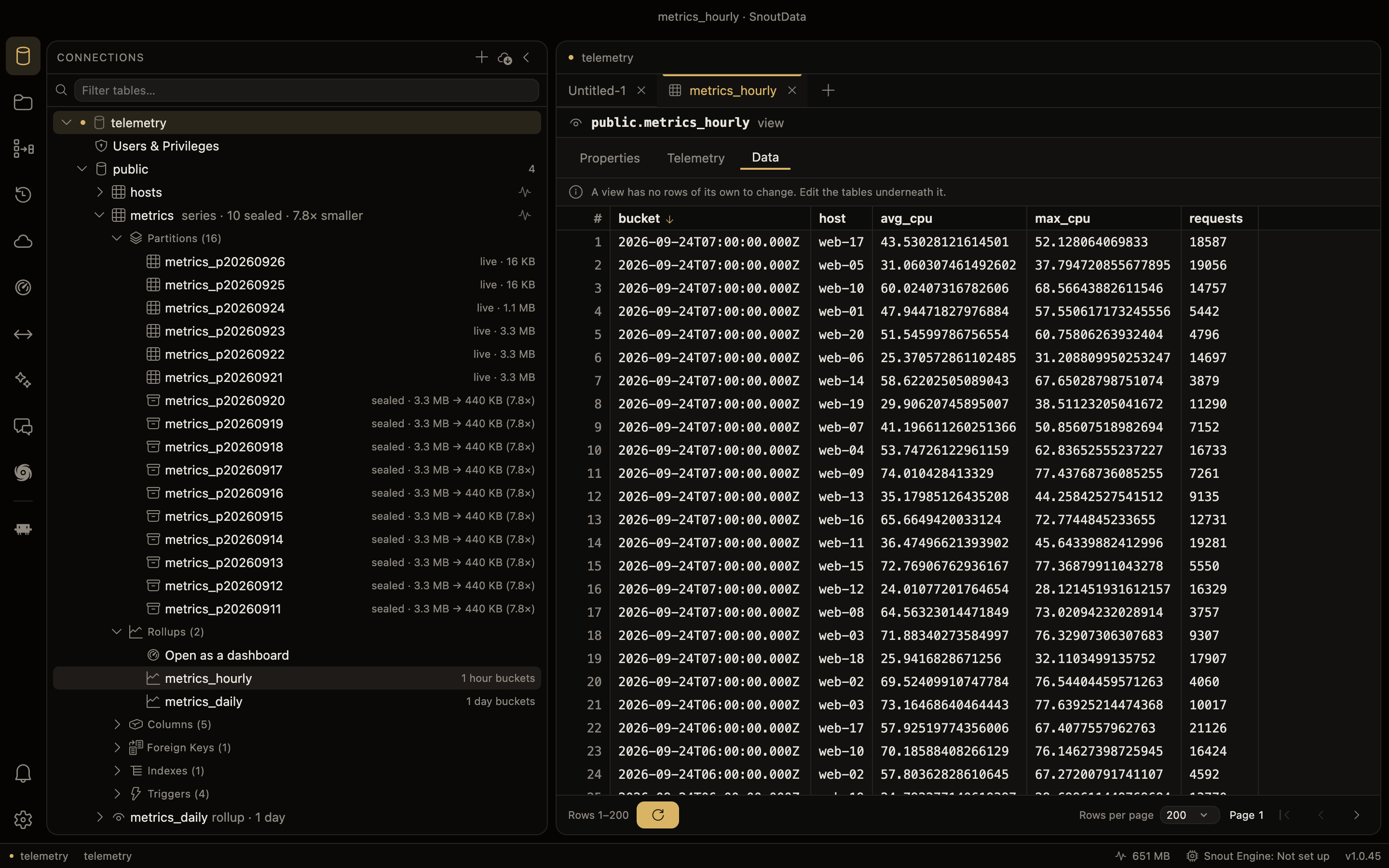This screenshot has width=1389, height=868.
Task: Collapse the Partitions (16) group
Action: pos(117,238)
